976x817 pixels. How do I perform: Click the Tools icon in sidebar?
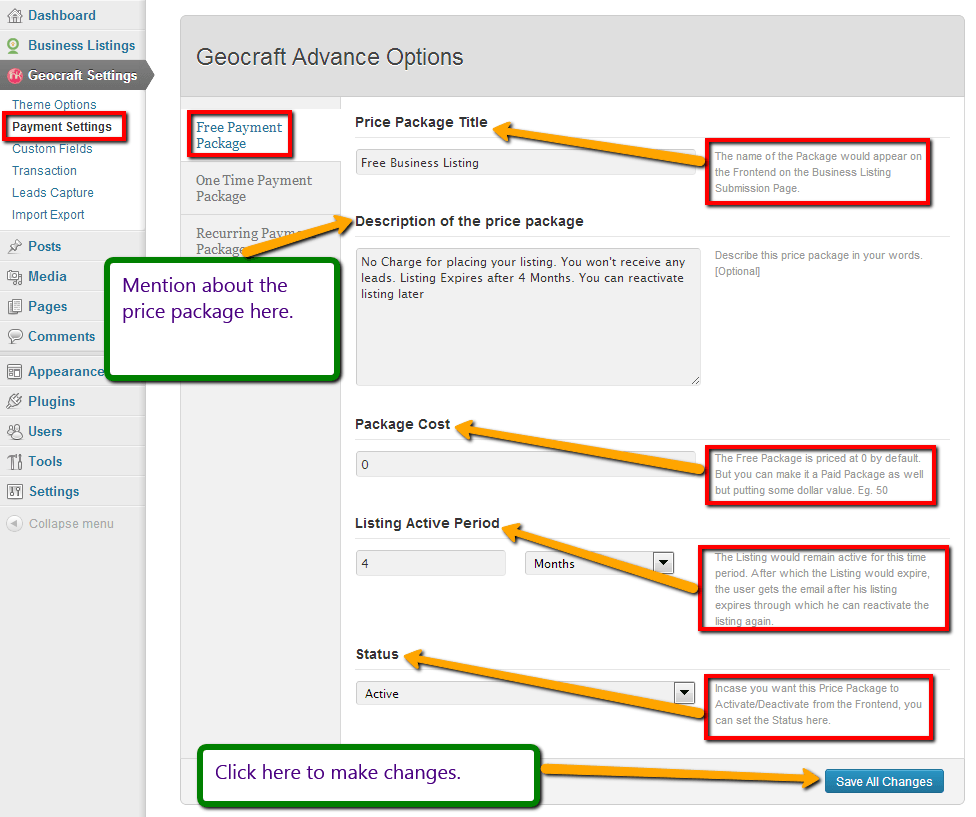point(14,462)
